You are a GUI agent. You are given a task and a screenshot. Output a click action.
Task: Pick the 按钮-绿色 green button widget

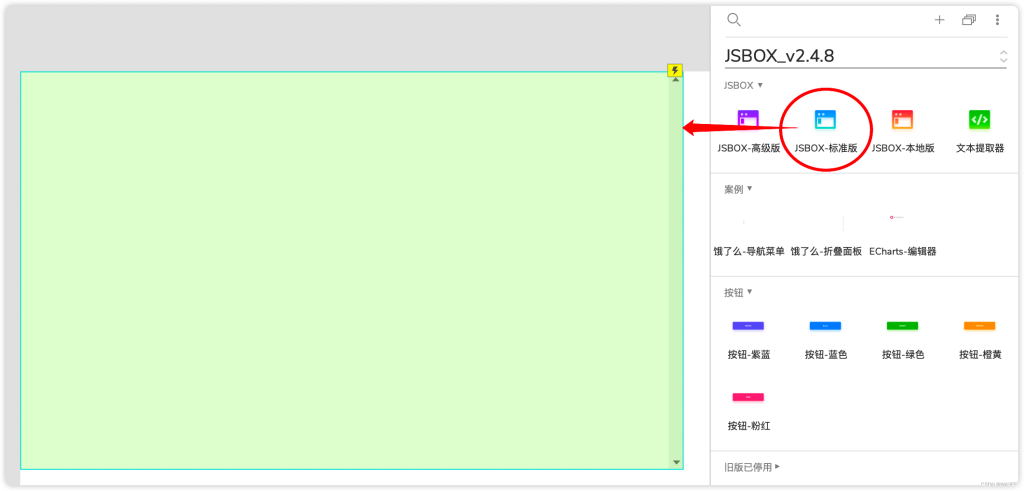point(902,326)
